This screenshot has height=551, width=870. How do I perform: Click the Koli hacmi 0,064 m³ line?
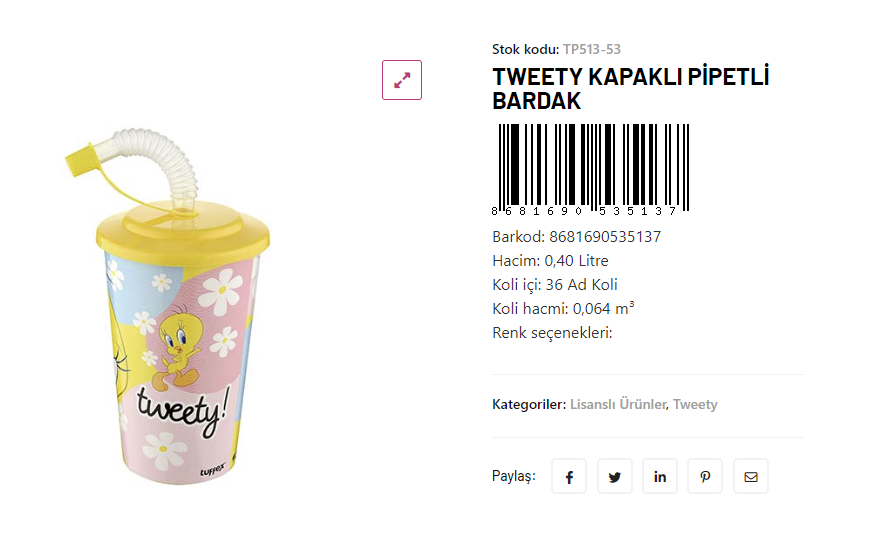click(563, 309)
